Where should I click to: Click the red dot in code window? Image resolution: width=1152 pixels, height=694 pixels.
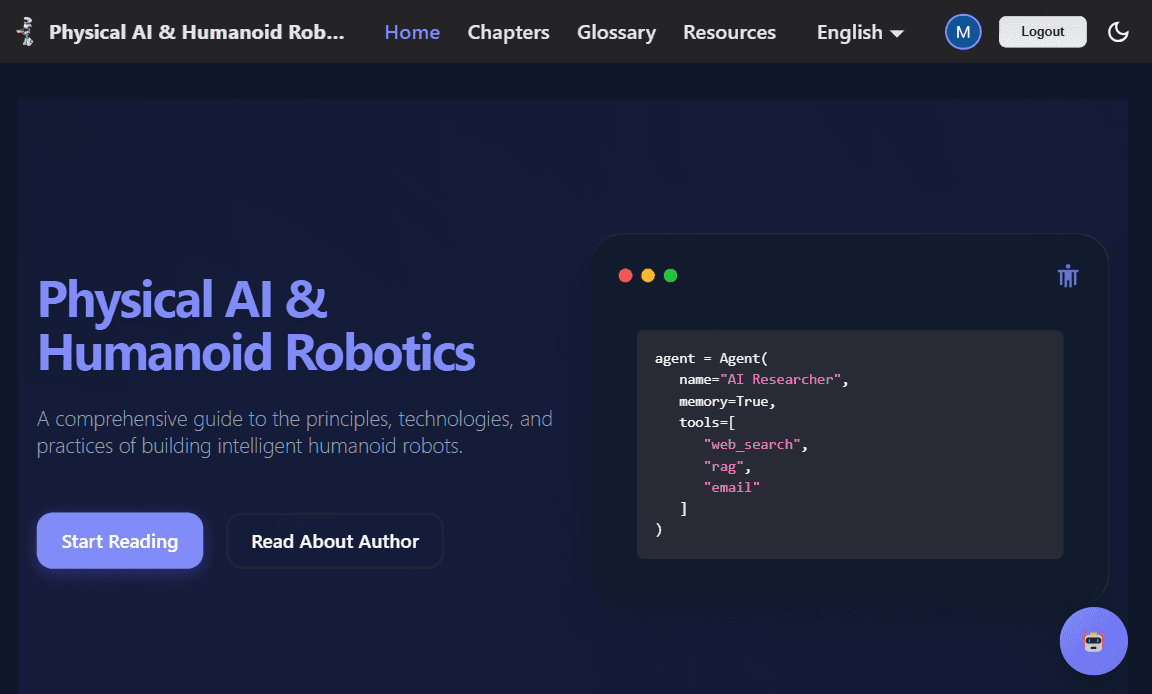coord(625,275)
